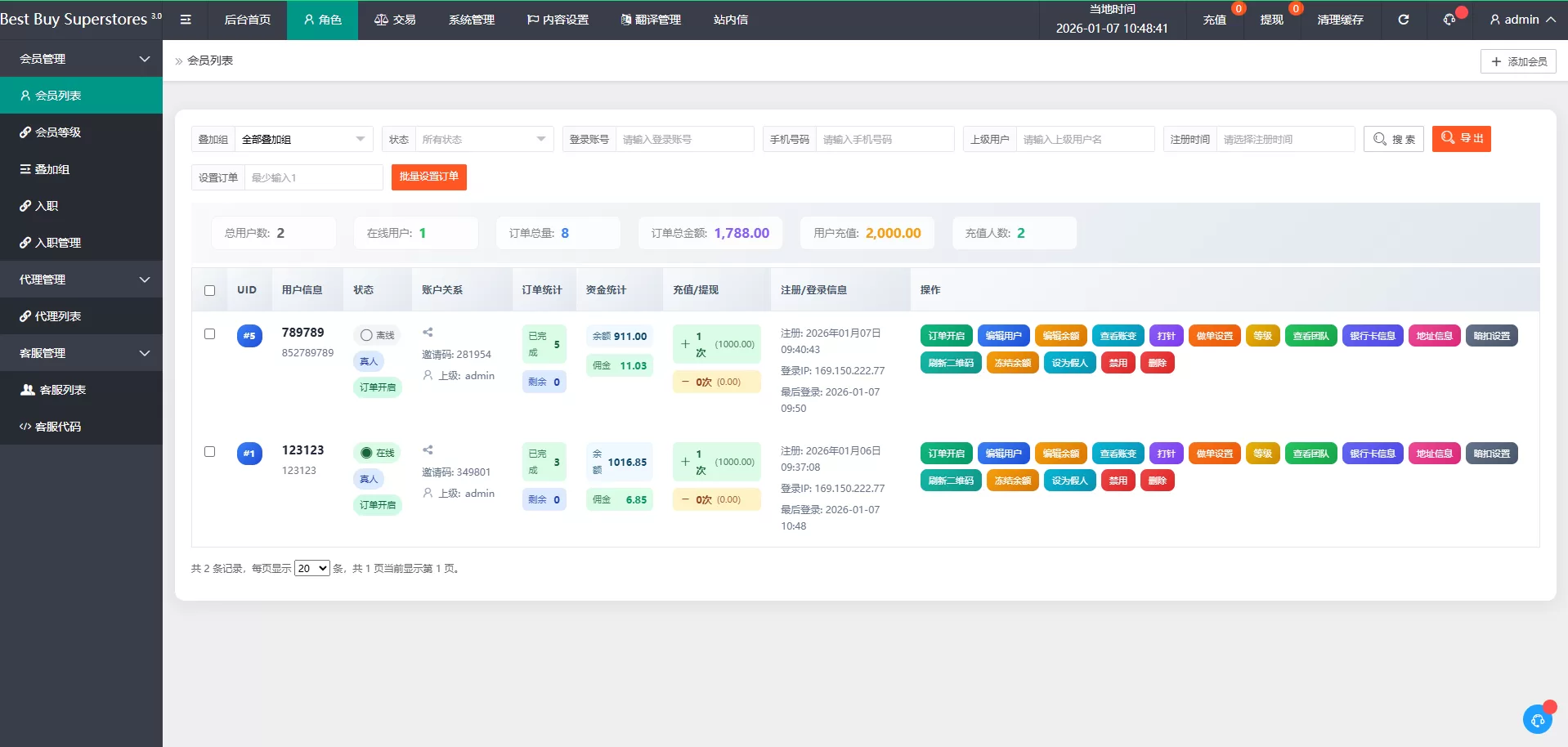
Task: Expand the 代理管理 sidebar group
Action: coord(82,279)
